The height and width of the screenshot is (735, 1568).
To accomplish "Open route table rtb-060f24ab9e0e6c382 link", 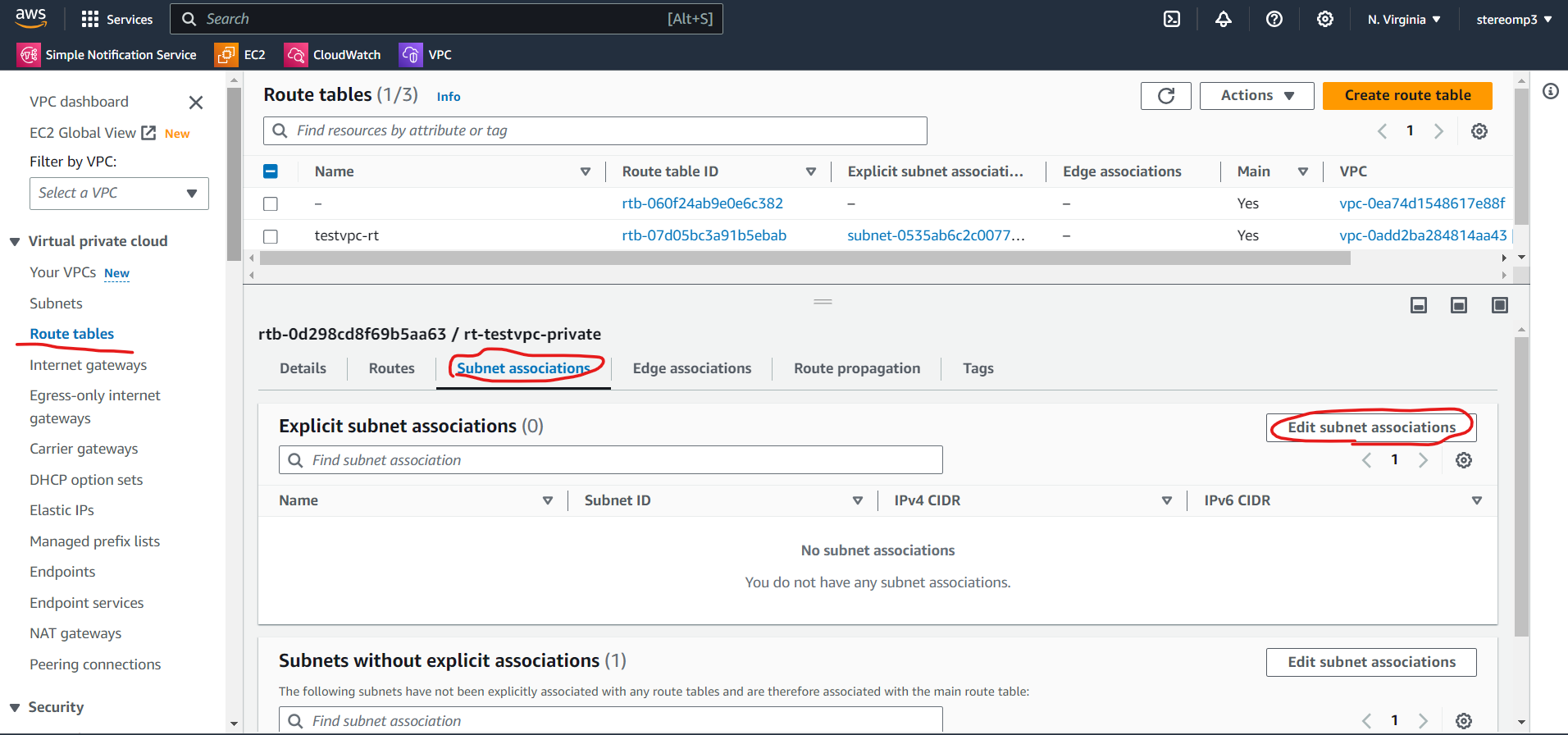I will click(703, 203).
